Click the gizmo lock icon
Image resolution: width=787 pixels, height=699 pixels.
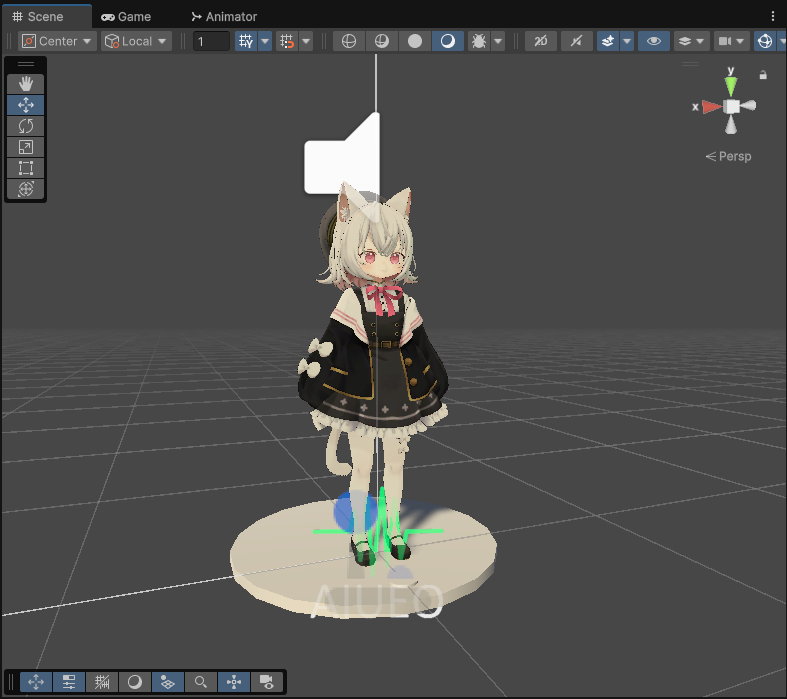[x=763, y=75]
